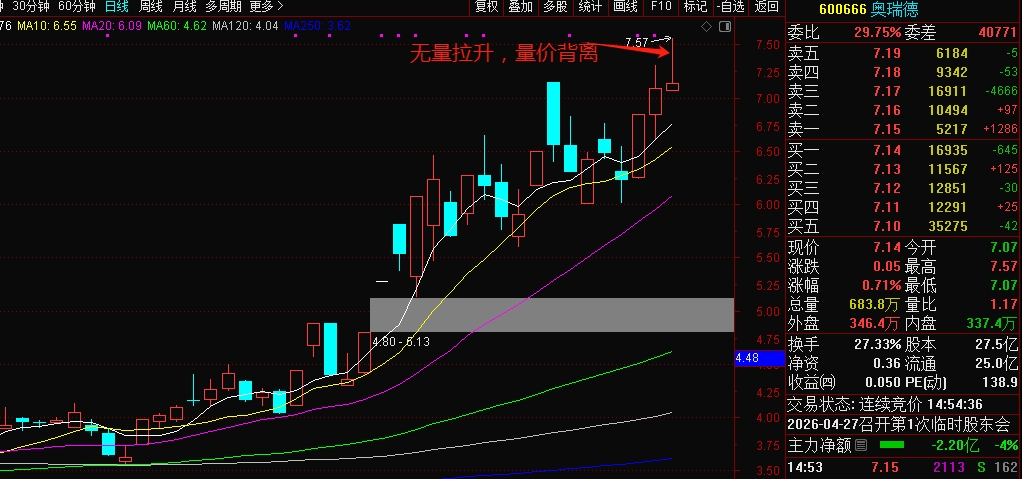Click the tall cyan candle near 7.15
Screen dimensions: 1022x479
tap(553, 113)
